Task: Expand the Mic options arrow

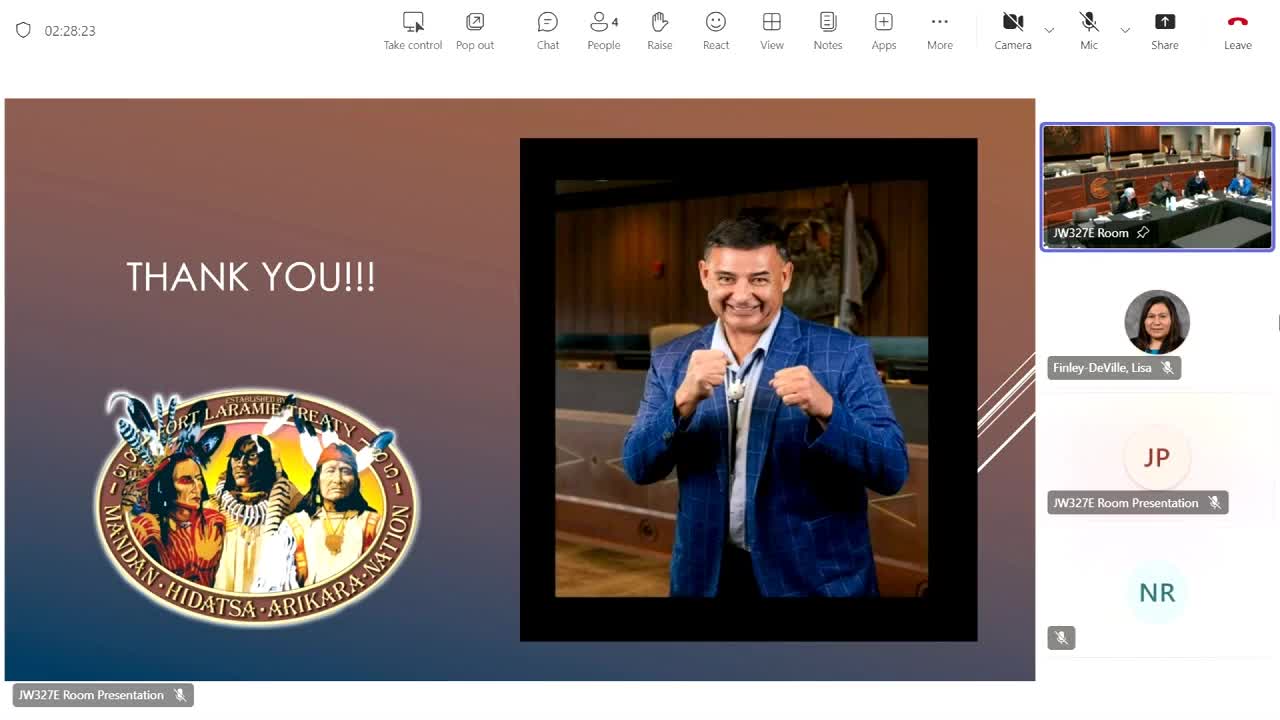Action: [x=1125, y=31]
